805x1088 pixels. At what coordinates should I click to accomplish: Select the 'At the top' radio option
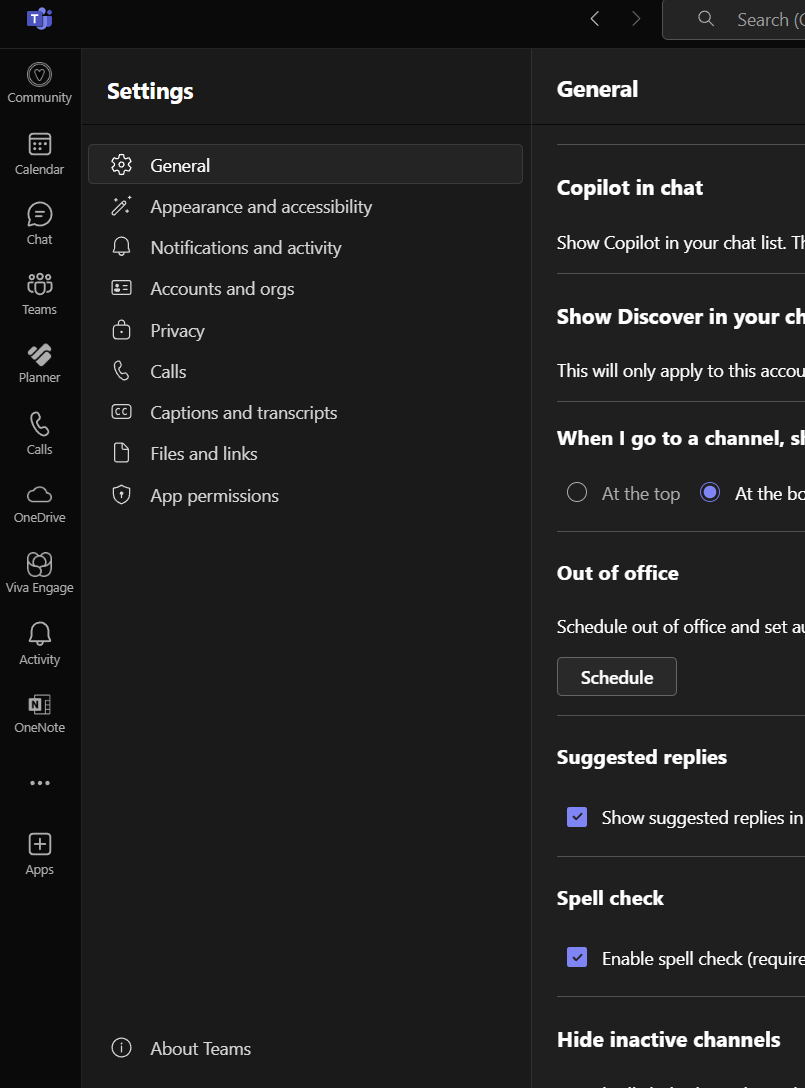click(577, 493)
